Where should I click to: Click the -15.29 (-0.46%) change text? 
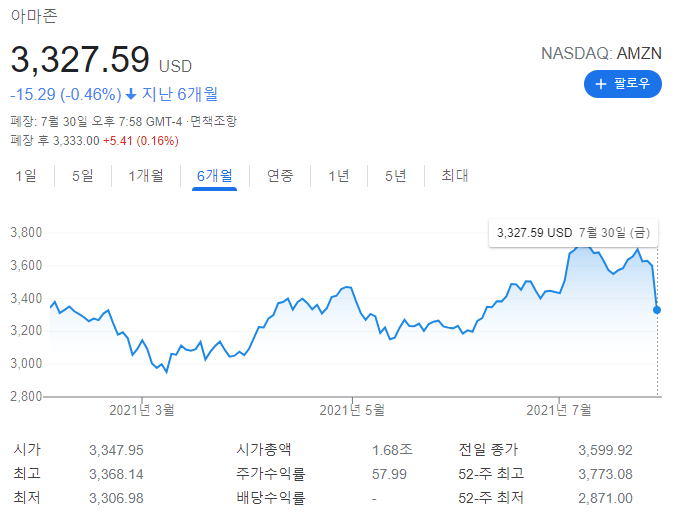[66, 94]
